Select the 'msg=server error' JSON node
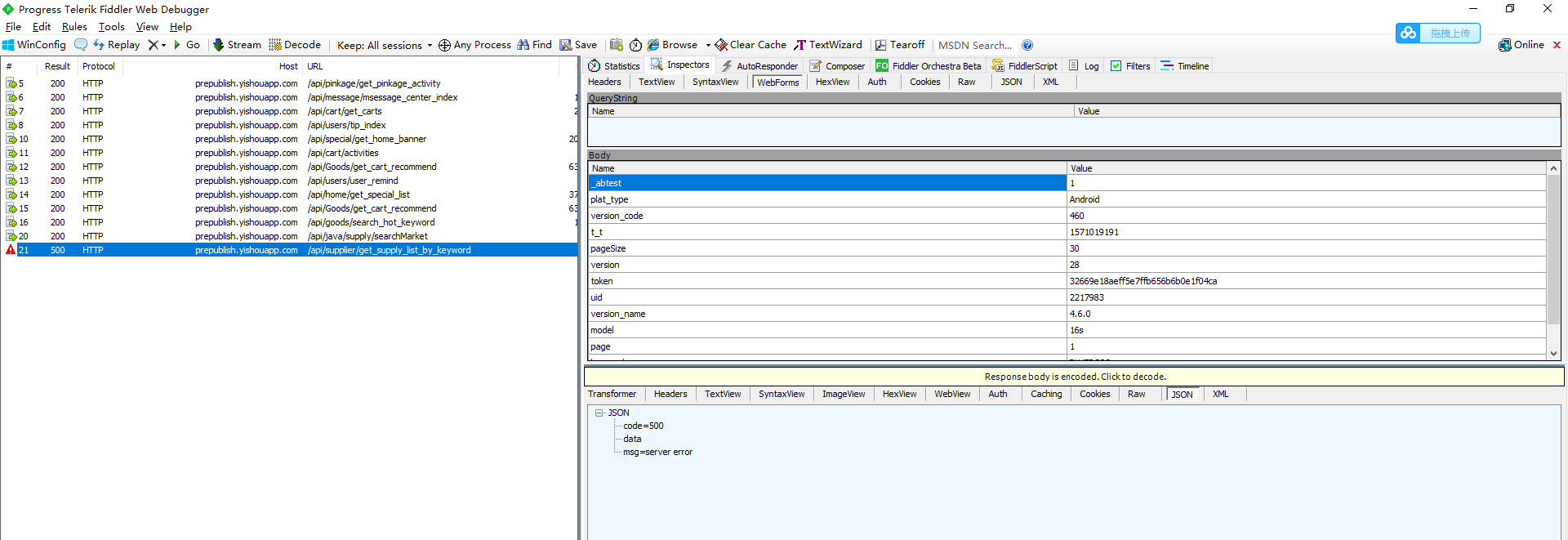Image resolution: width=1568 pixels, height=540 pixels. click(x=657, y=452)
